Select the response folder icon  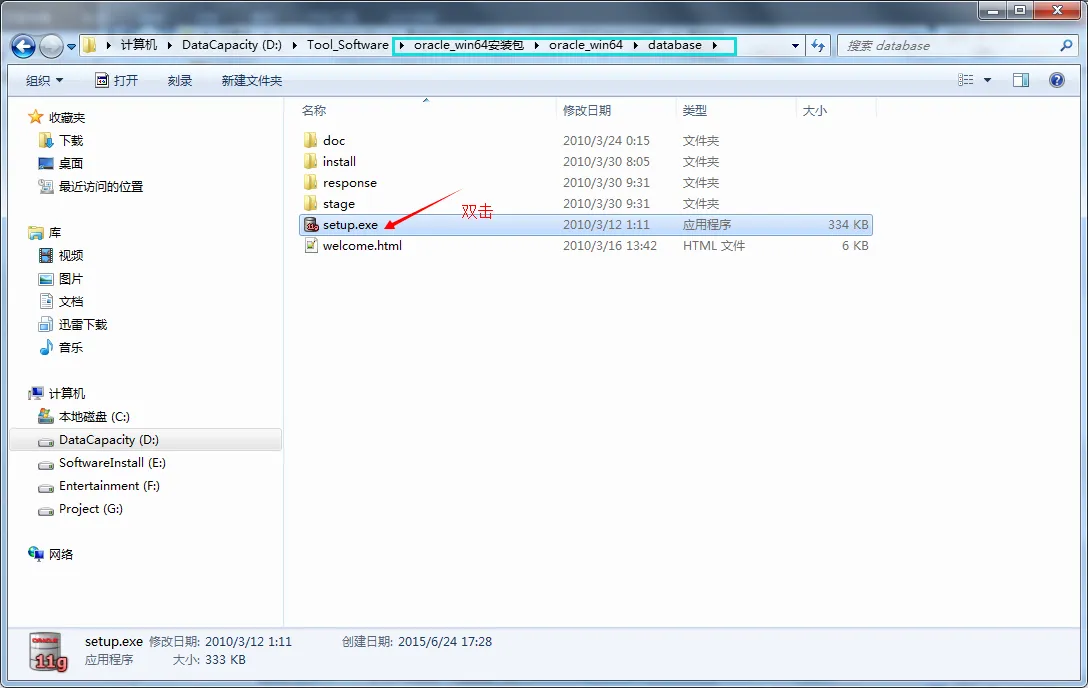311,182
